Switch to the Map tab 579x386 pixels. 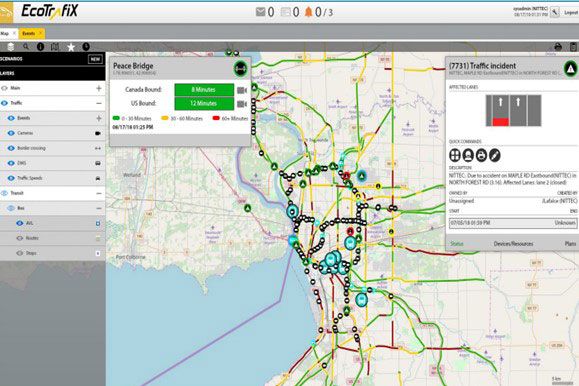click(5, 33)
